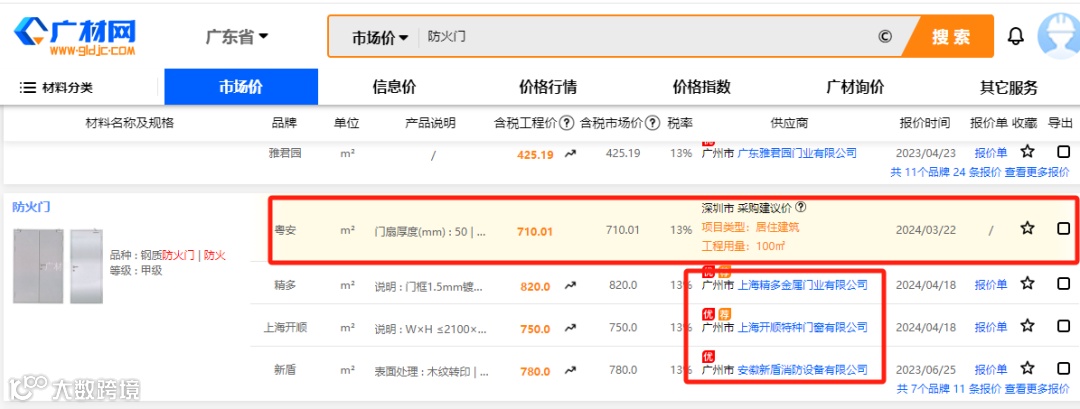
Task: Switch to the 价格指数 tab
Action: [701, 87]
